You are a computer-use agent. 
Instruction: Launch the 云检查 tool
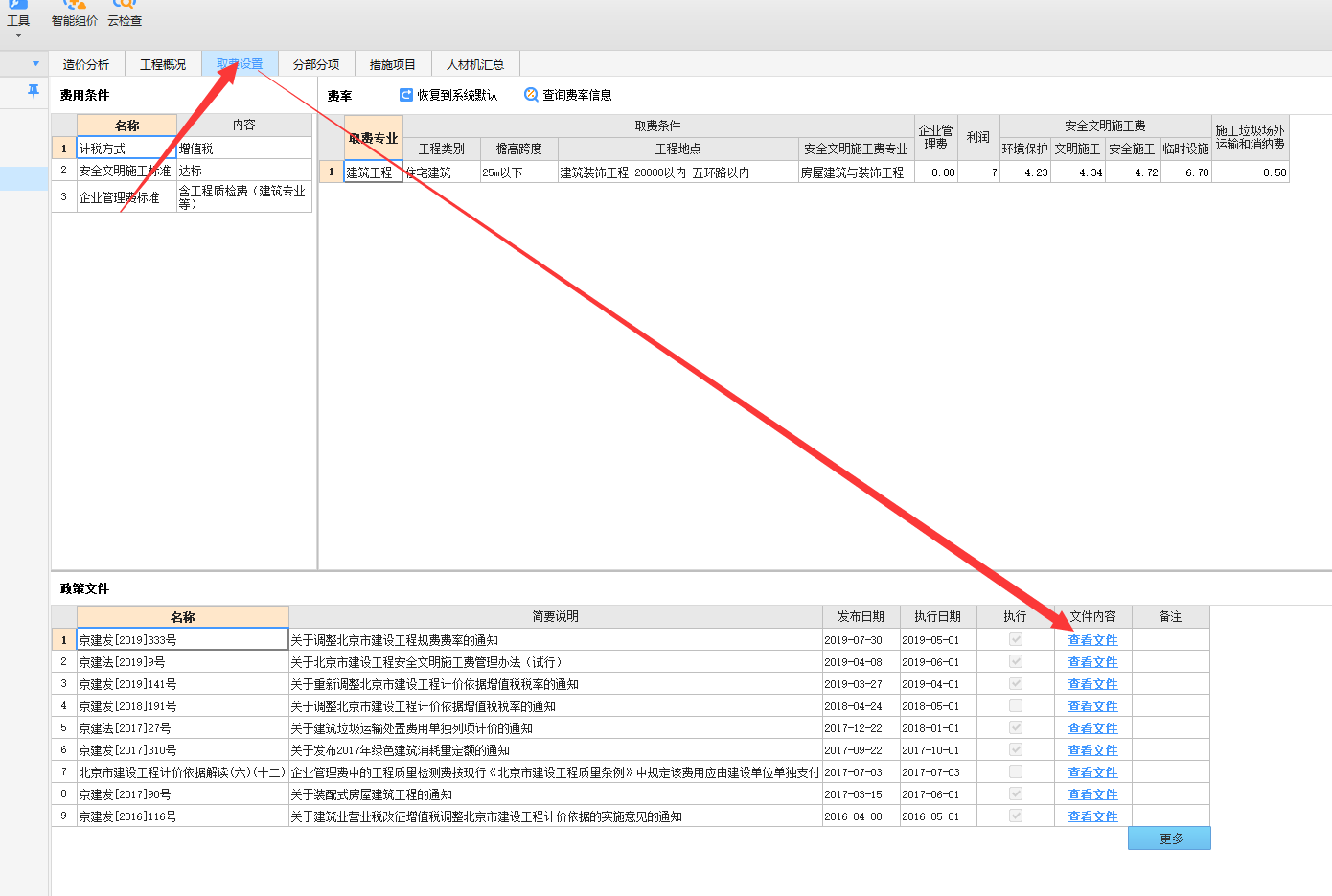click(125, 14)
